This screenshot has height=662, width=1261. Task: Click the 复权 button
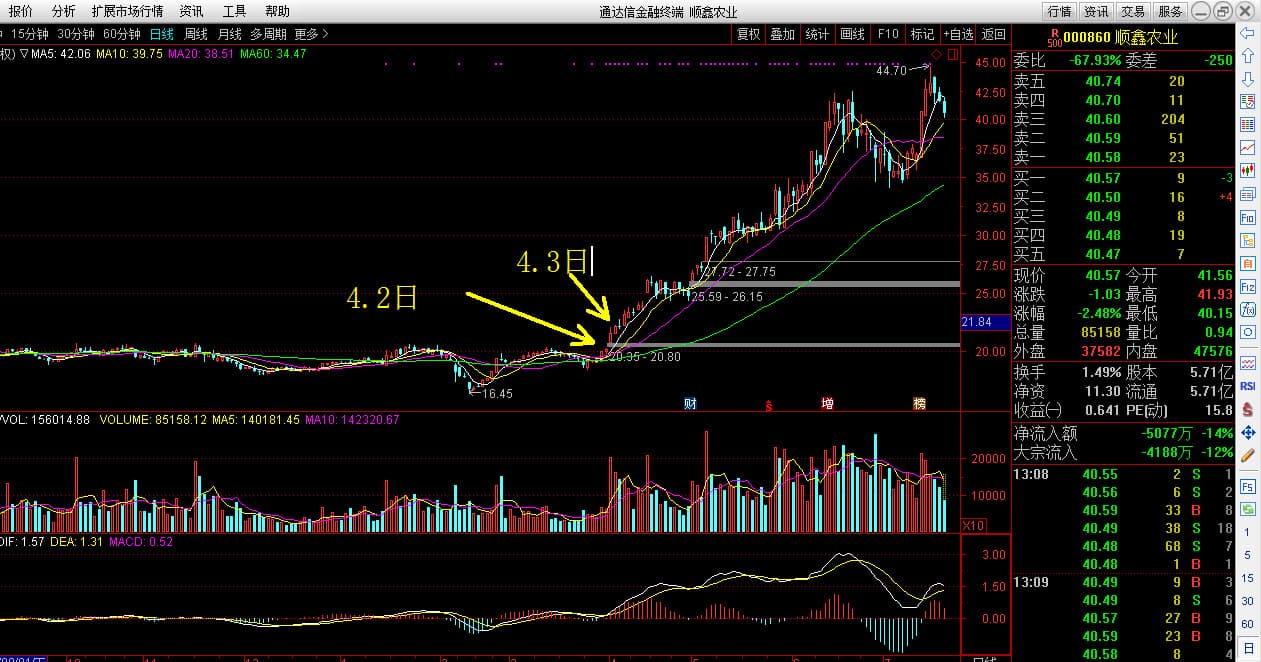748,34
